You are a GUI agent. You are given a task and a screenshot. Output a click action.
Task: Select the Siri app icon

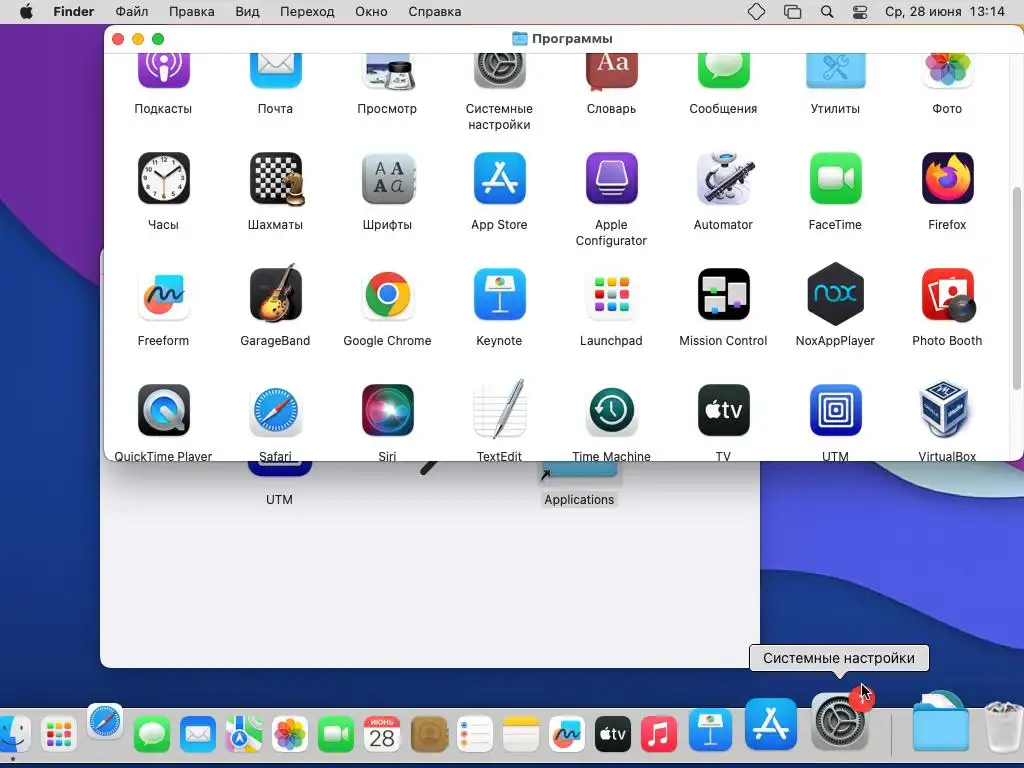(387, 410)
